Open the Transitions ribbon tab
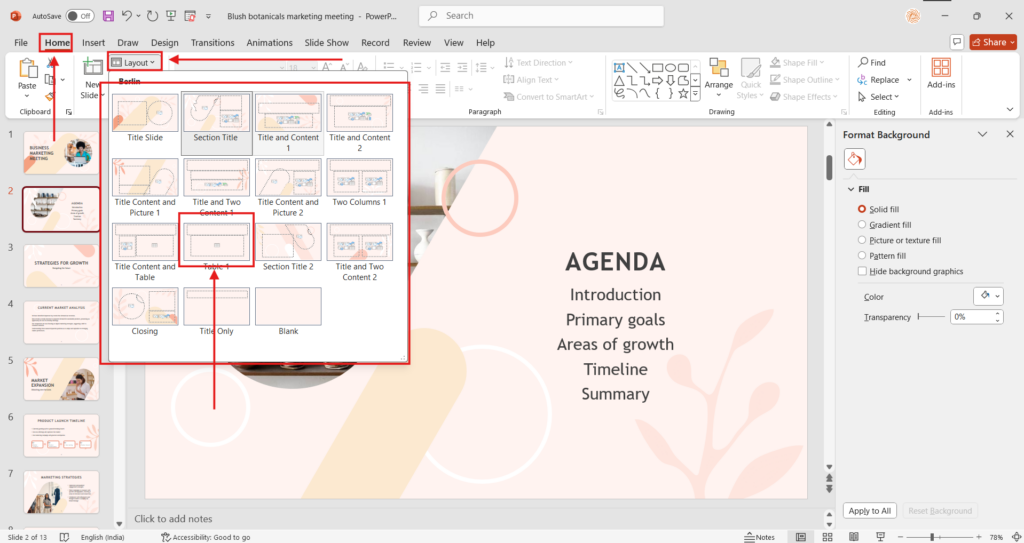The height and width of the screenshot is (543, 1024). click(x=212, y=43)
